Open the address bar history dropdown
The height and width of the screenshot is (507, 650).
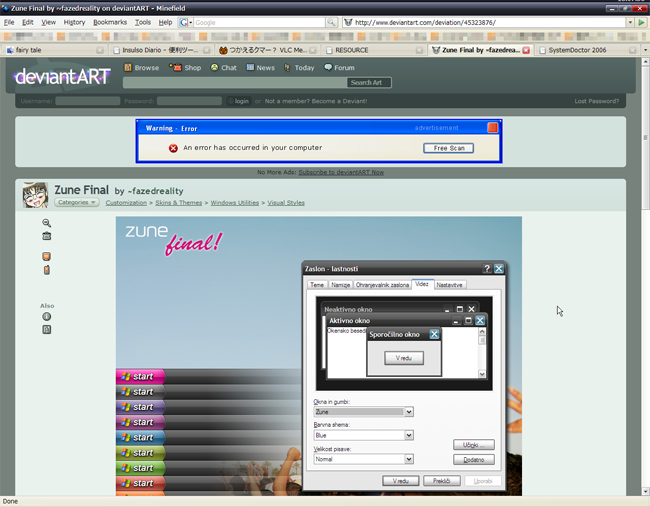pos(630,22)
